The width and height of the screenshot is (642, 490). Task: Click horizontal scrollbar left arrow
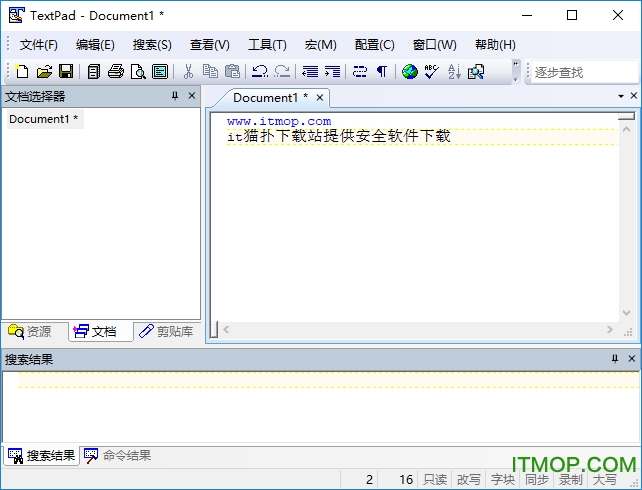point(226,330)
